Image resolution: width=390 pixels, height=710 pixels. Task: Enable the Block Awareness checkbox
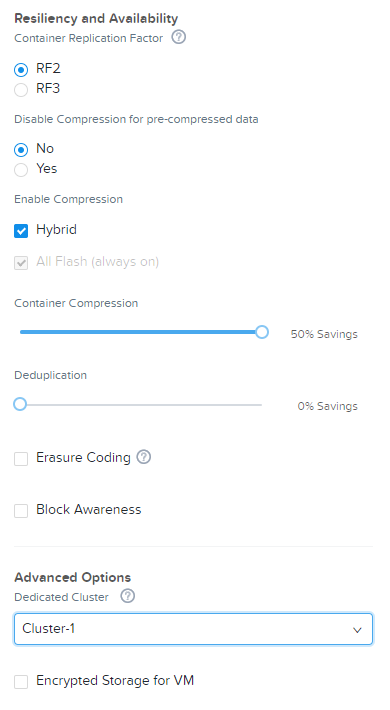click(x=21, y=511)
